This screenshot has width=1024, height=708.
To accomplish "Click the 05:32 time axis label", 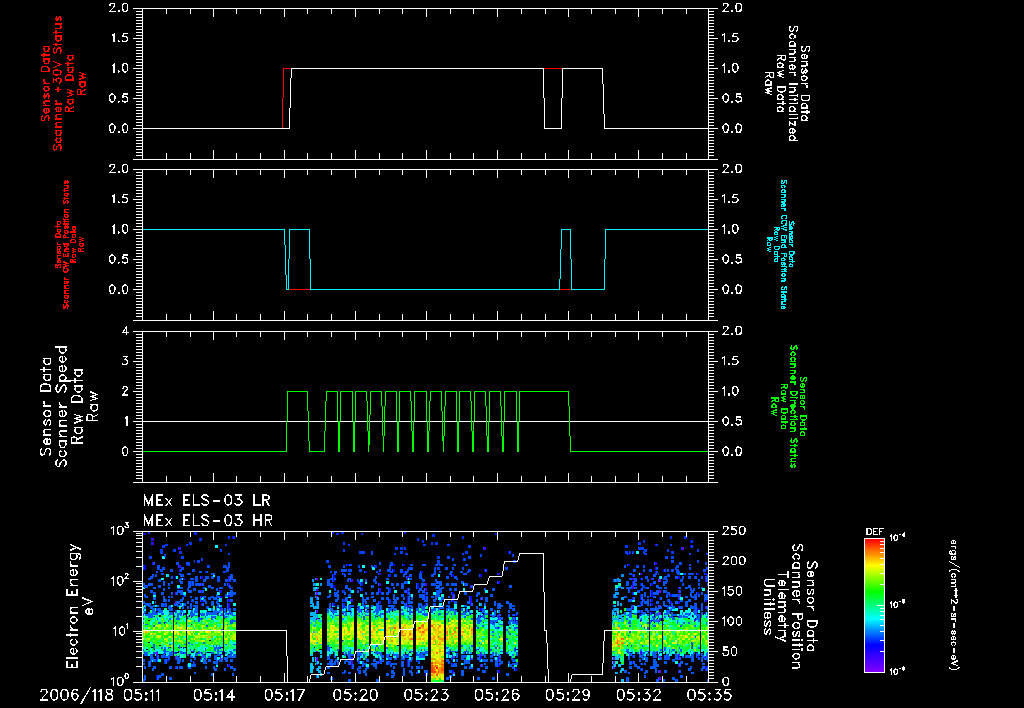I will pyautogui.click(x=638, y=695).
